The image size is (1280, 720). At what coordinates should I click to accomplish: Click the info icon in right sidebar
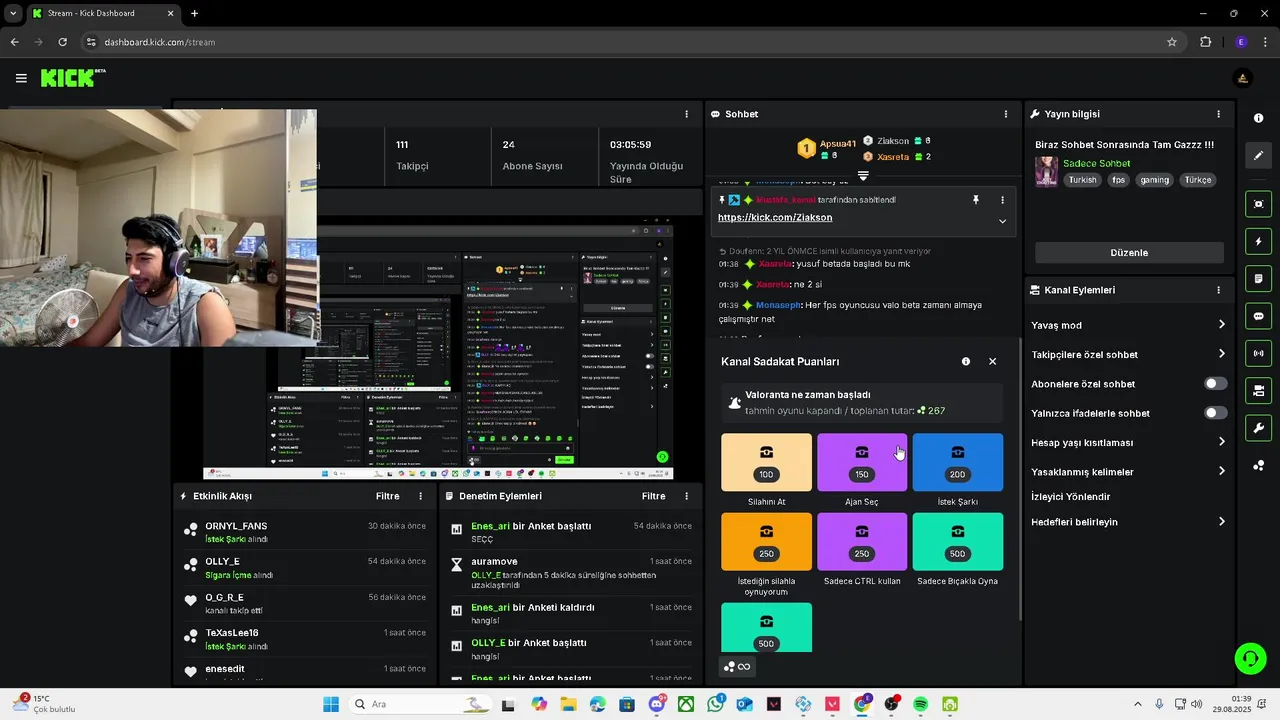point(1258,118)
